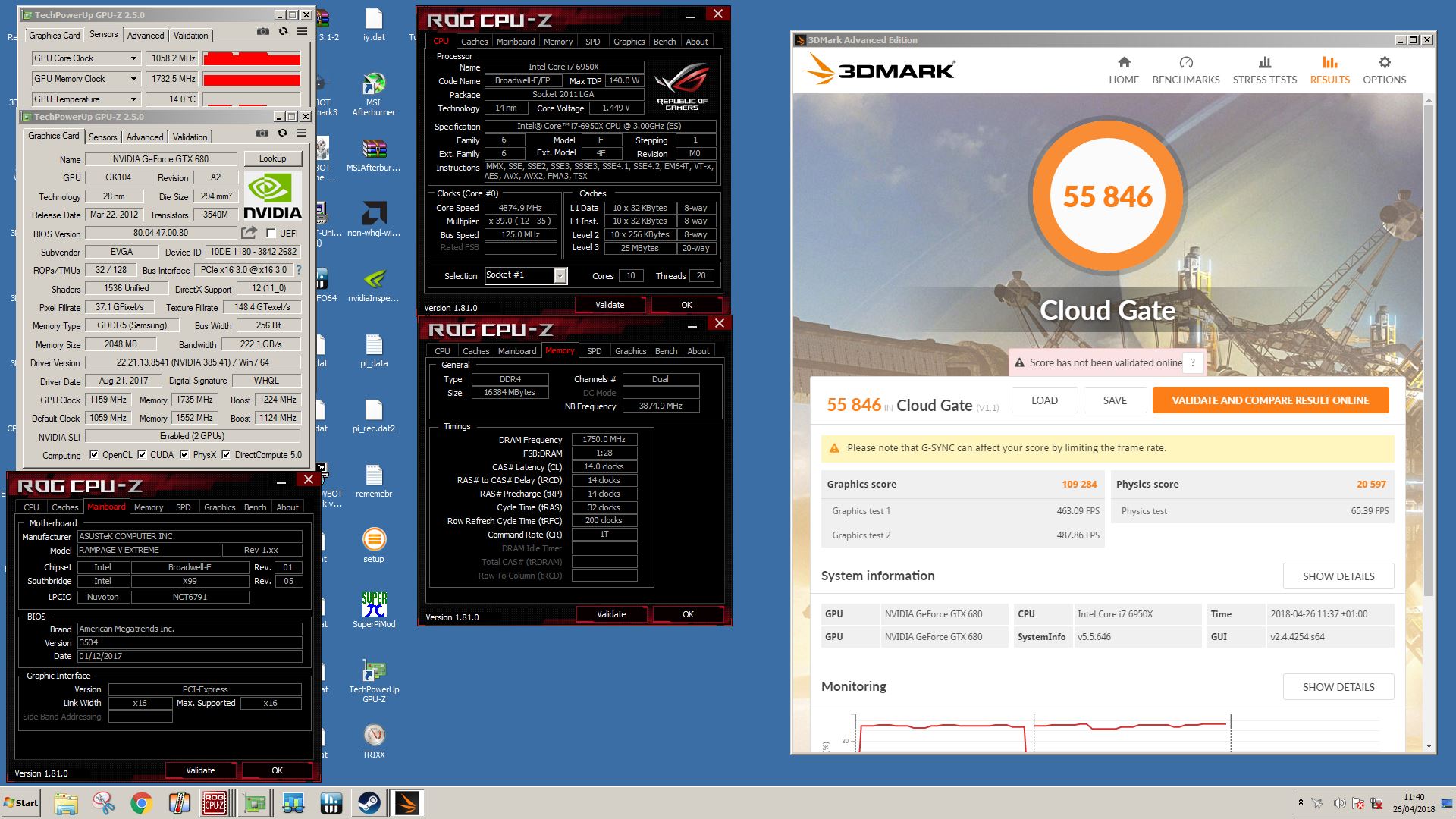Click the GPU-Z screenshot camera icon in Sensors window
Screen dimensions: 1456x819
[262, 32]
